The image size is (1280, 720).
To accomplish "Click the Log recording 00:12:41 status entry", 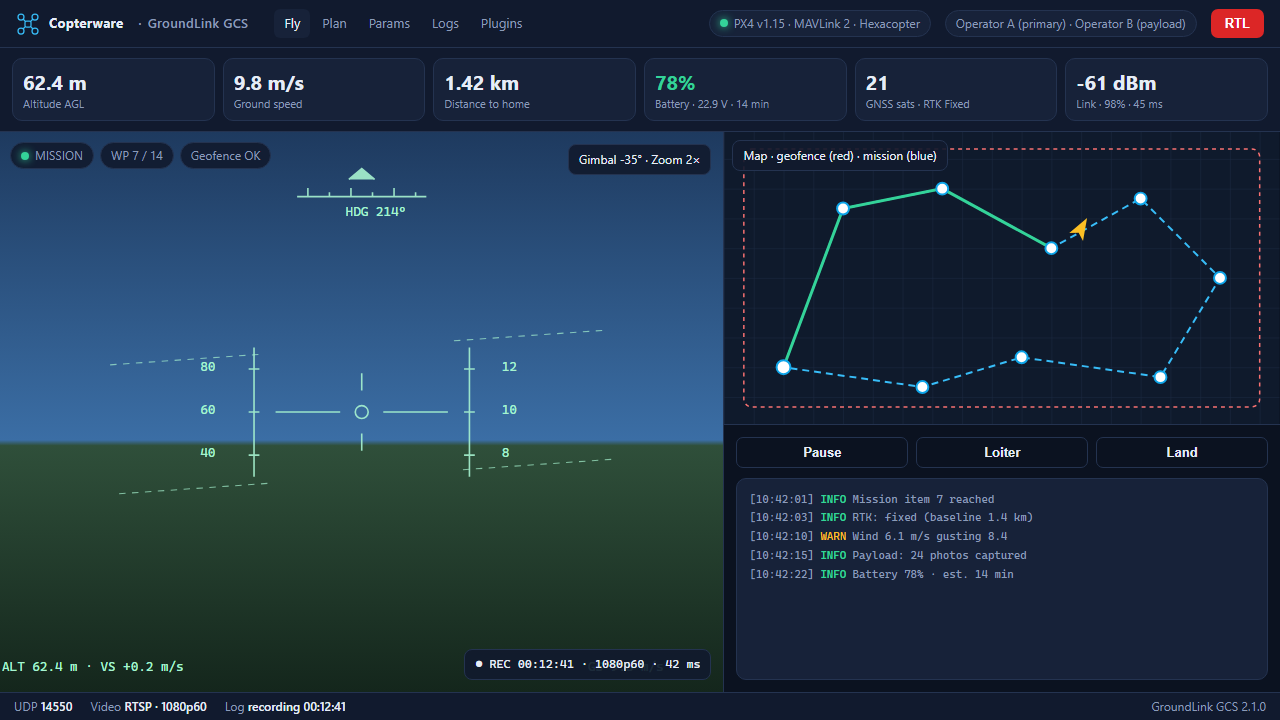I will click(285, 707).
